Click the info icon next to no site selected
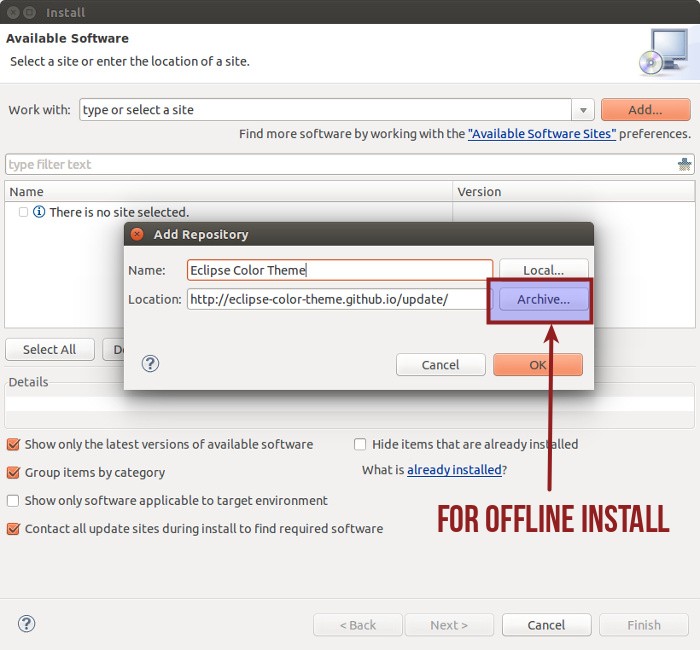Image resolution: width=700 pixels, height=650 pixels. 39,212
